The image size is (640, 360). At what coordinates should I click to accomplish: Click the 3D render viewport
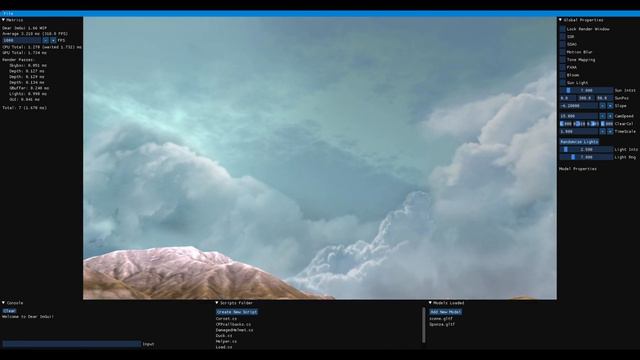tap(320, 158)
